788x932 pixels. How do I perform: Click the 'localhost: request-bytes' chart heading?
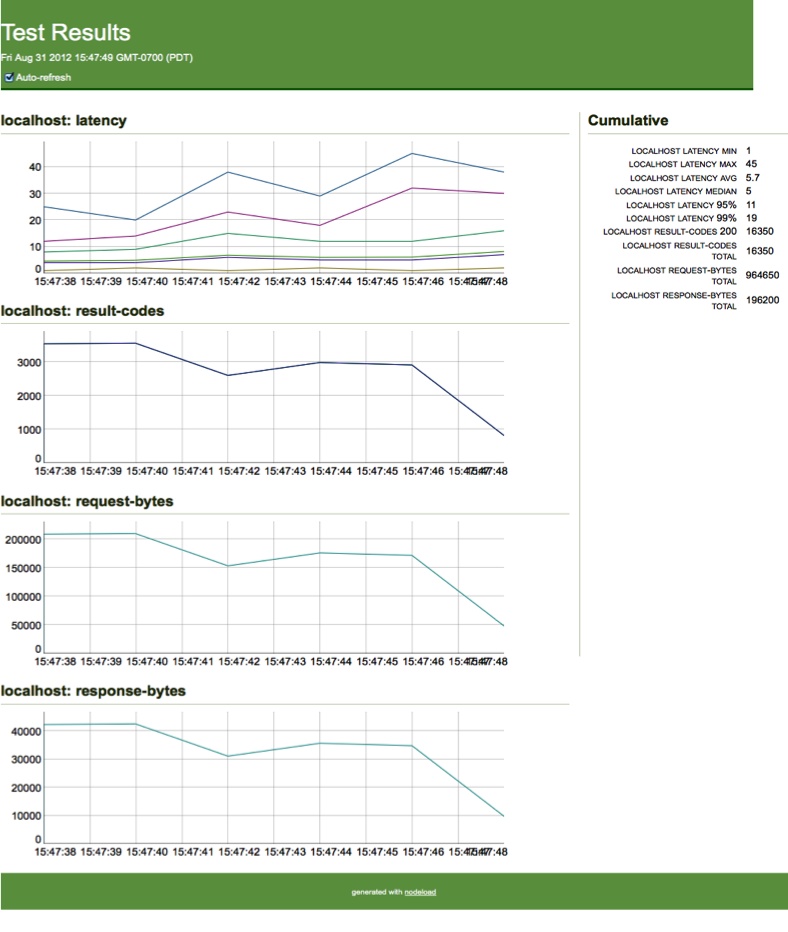[87, 501]
